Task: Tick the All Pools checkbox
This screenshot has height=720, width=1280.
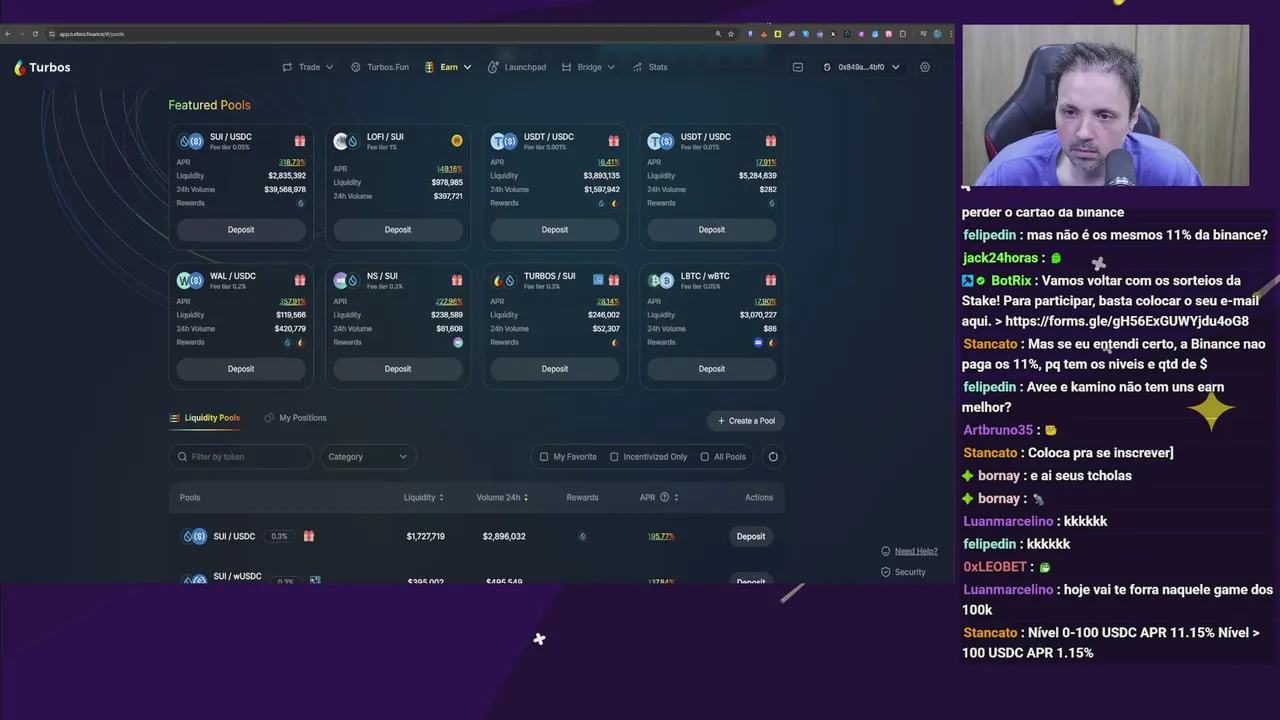Action: tap(704, 457)
